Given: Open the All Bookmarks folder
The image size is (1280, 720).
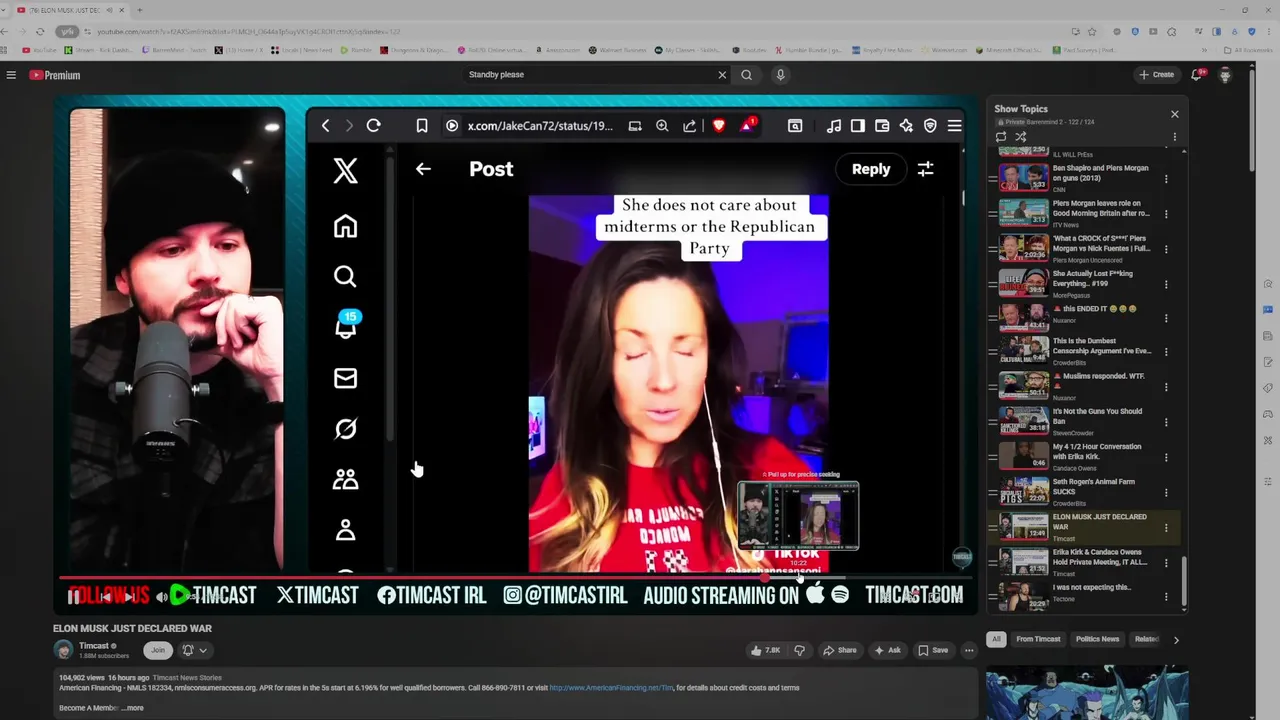Looking at the screenshot, I should coord(1250,49).
